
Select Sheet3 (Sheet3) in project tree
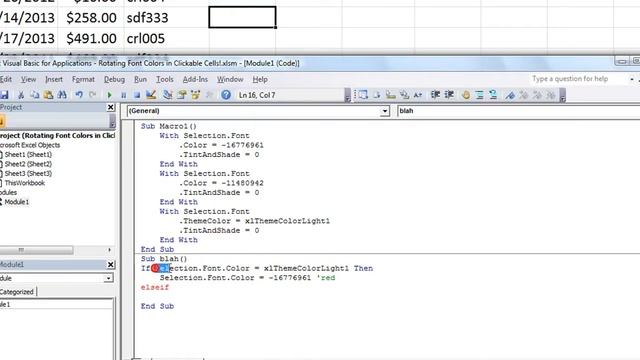tap(28, 173)
